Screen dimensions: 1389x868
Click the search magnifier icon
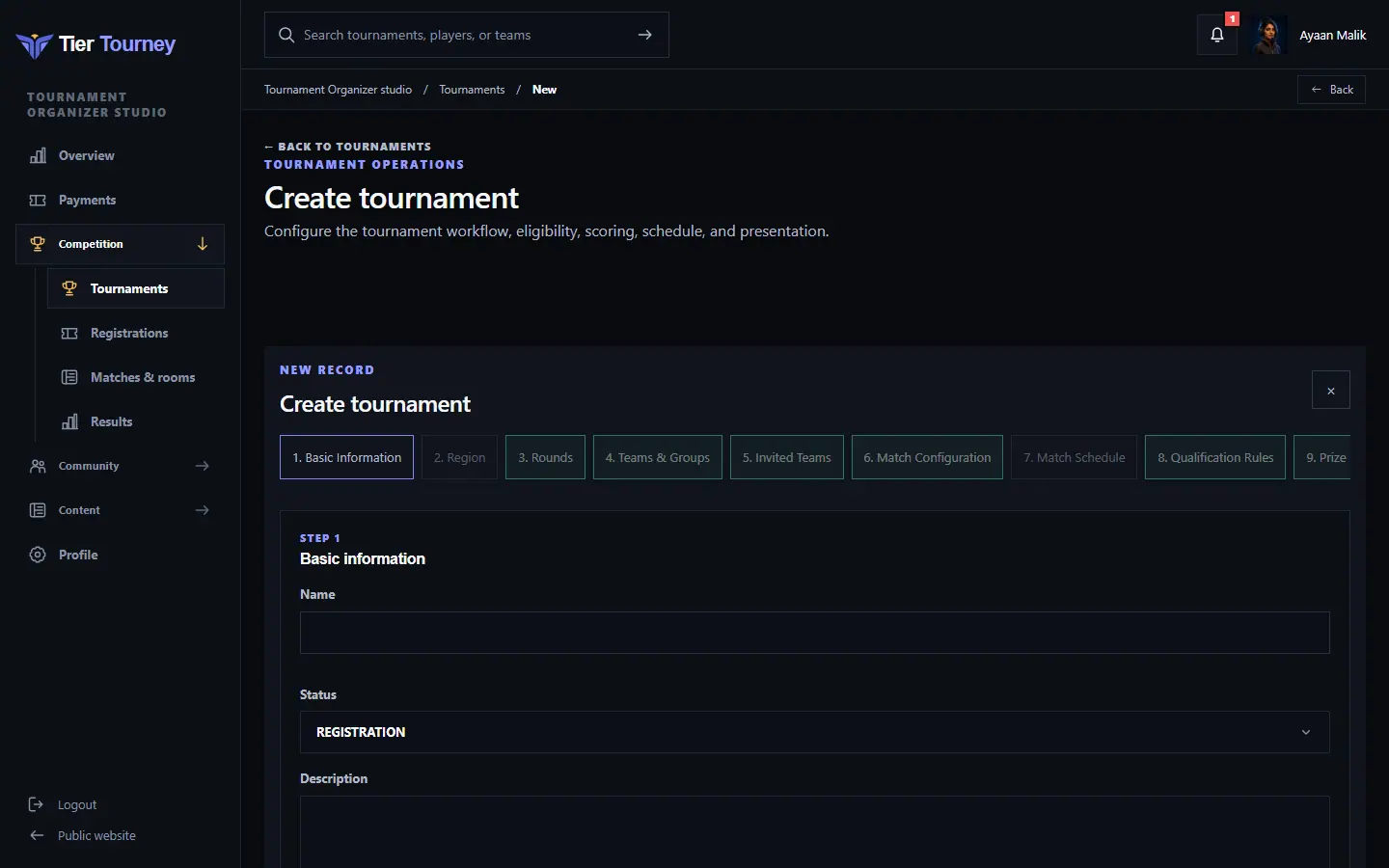coord(286,35)
